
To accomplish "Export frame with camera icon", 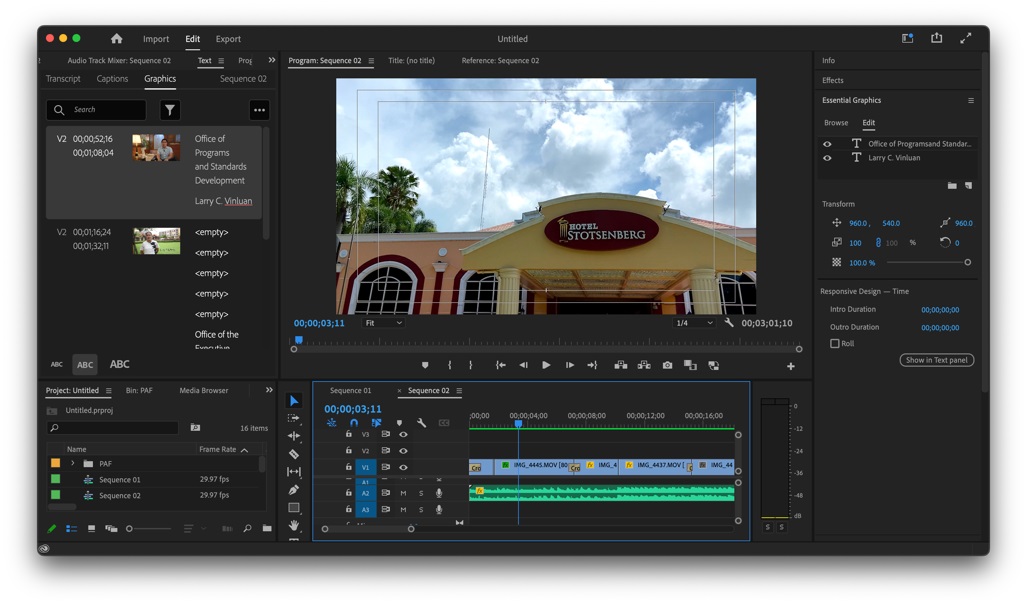I will click(667, 365).
